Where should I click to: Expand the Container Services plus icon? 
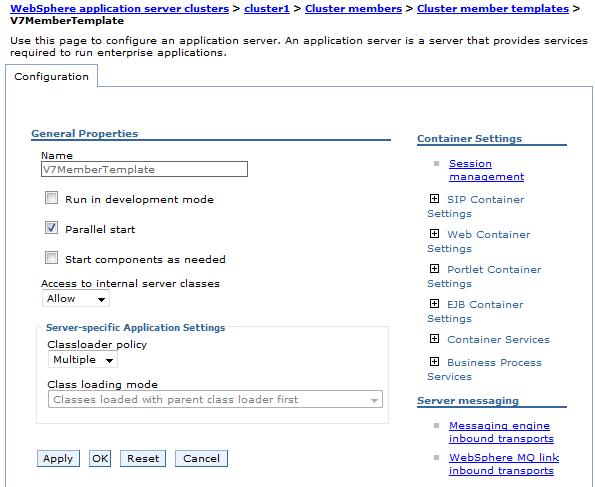tap(434, 338)
